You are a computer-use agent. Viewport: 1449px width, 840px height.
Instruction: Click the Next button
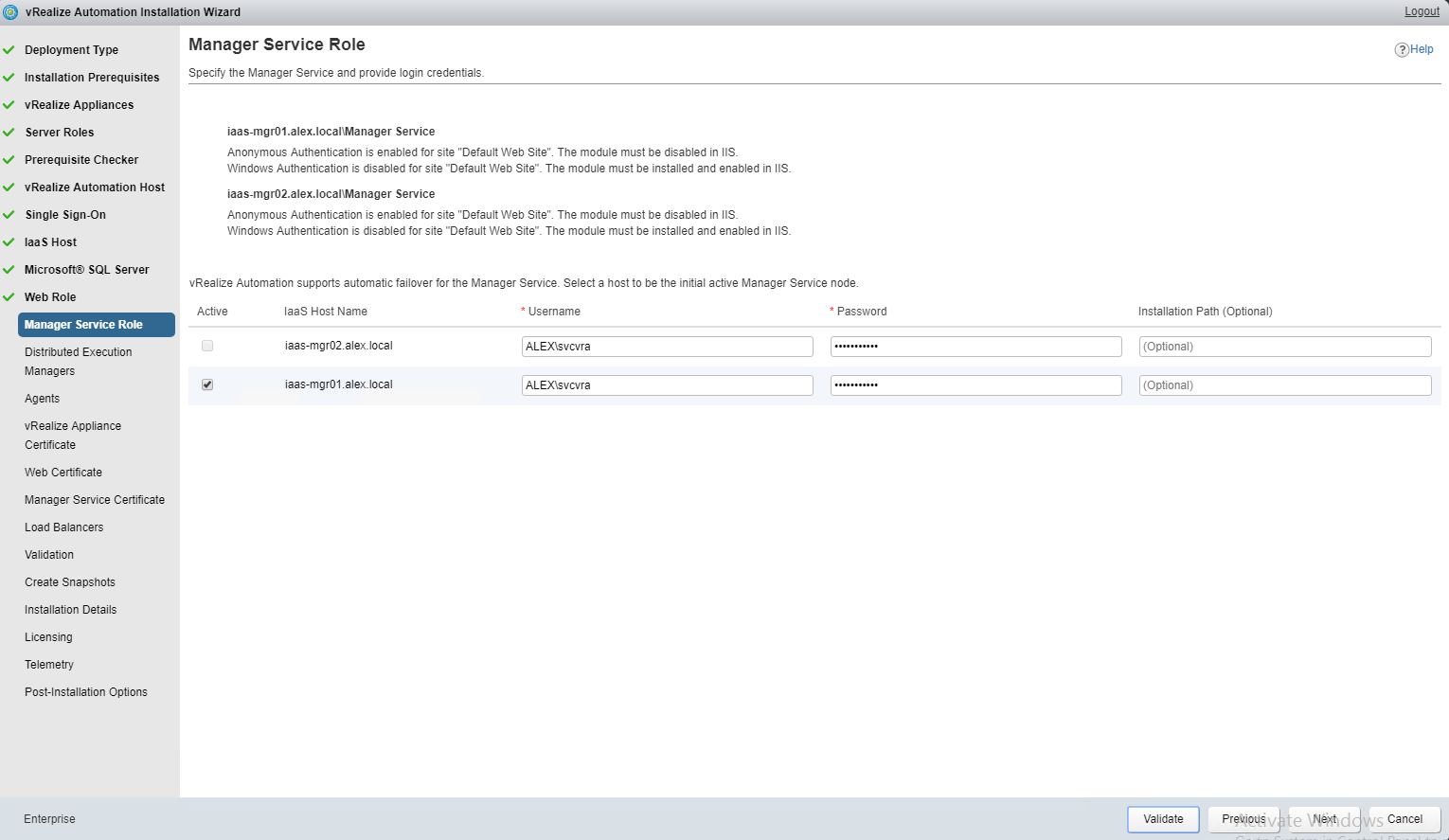click(1324, 819)
